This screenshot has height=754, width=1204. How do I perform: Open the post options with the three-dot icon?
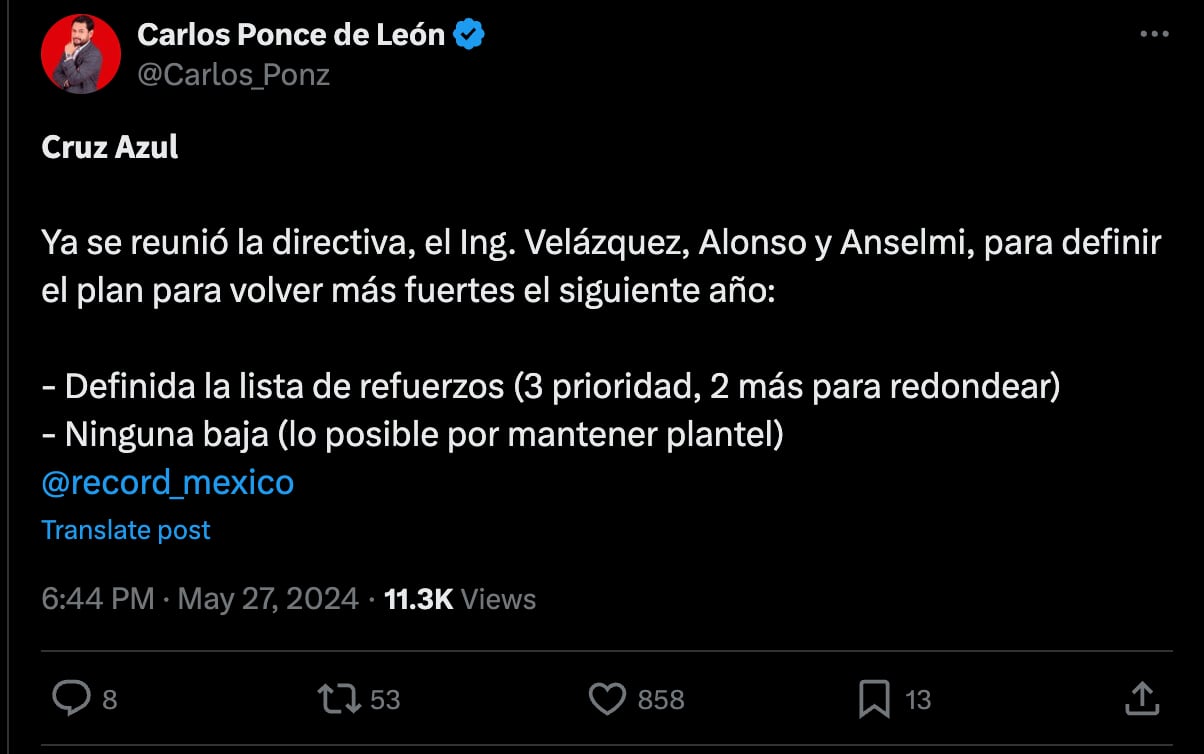coord(1152,33)
